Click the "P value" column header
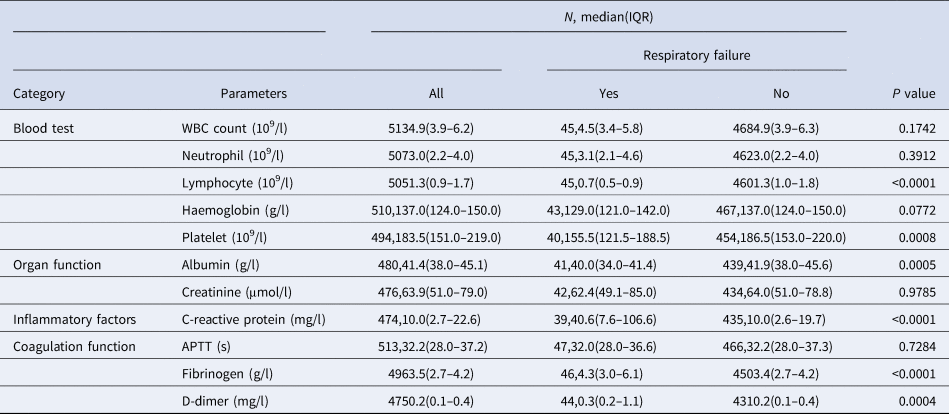 [913, 94]
